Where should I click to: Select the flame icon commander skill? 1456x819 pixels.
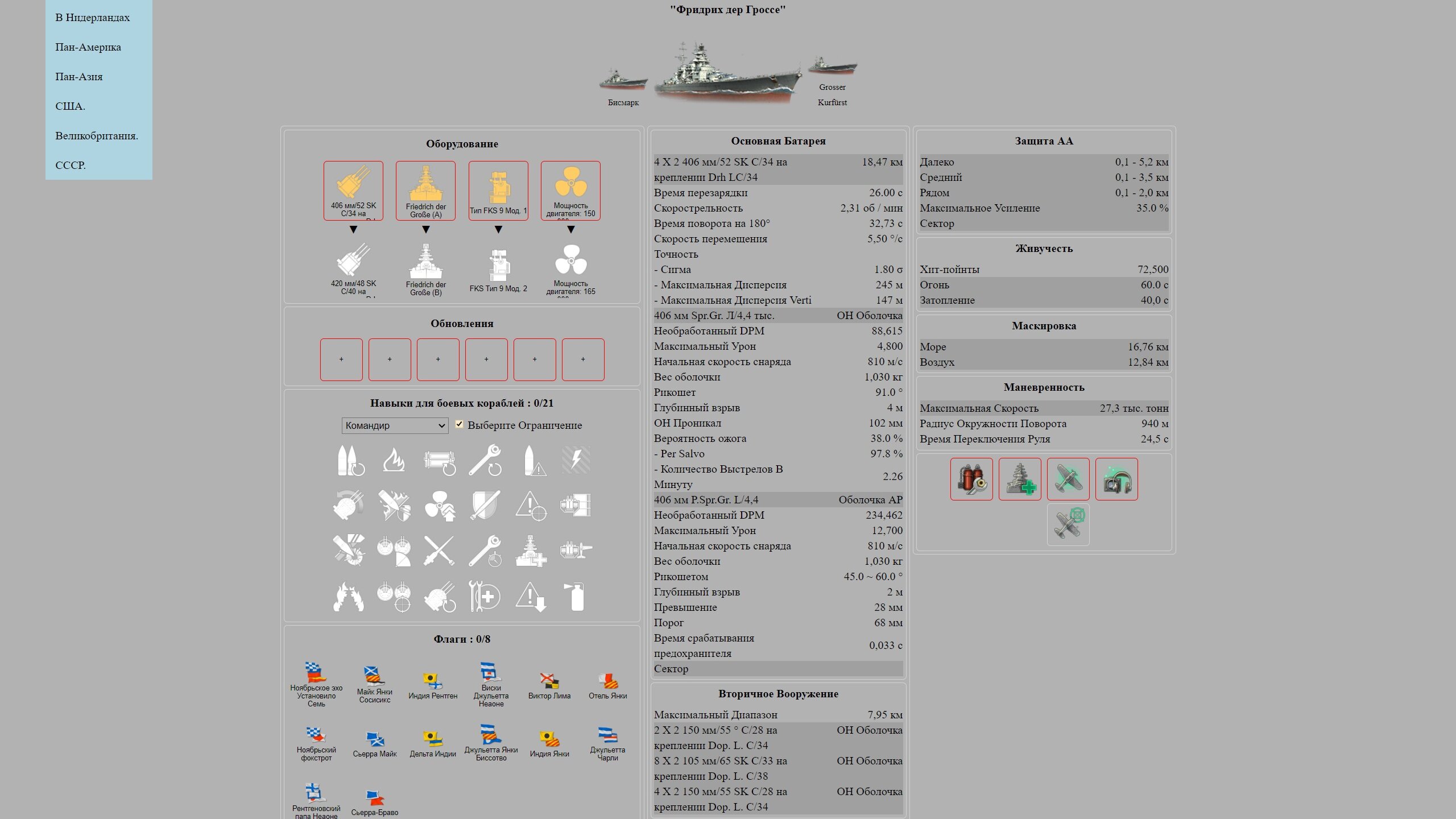394,460
